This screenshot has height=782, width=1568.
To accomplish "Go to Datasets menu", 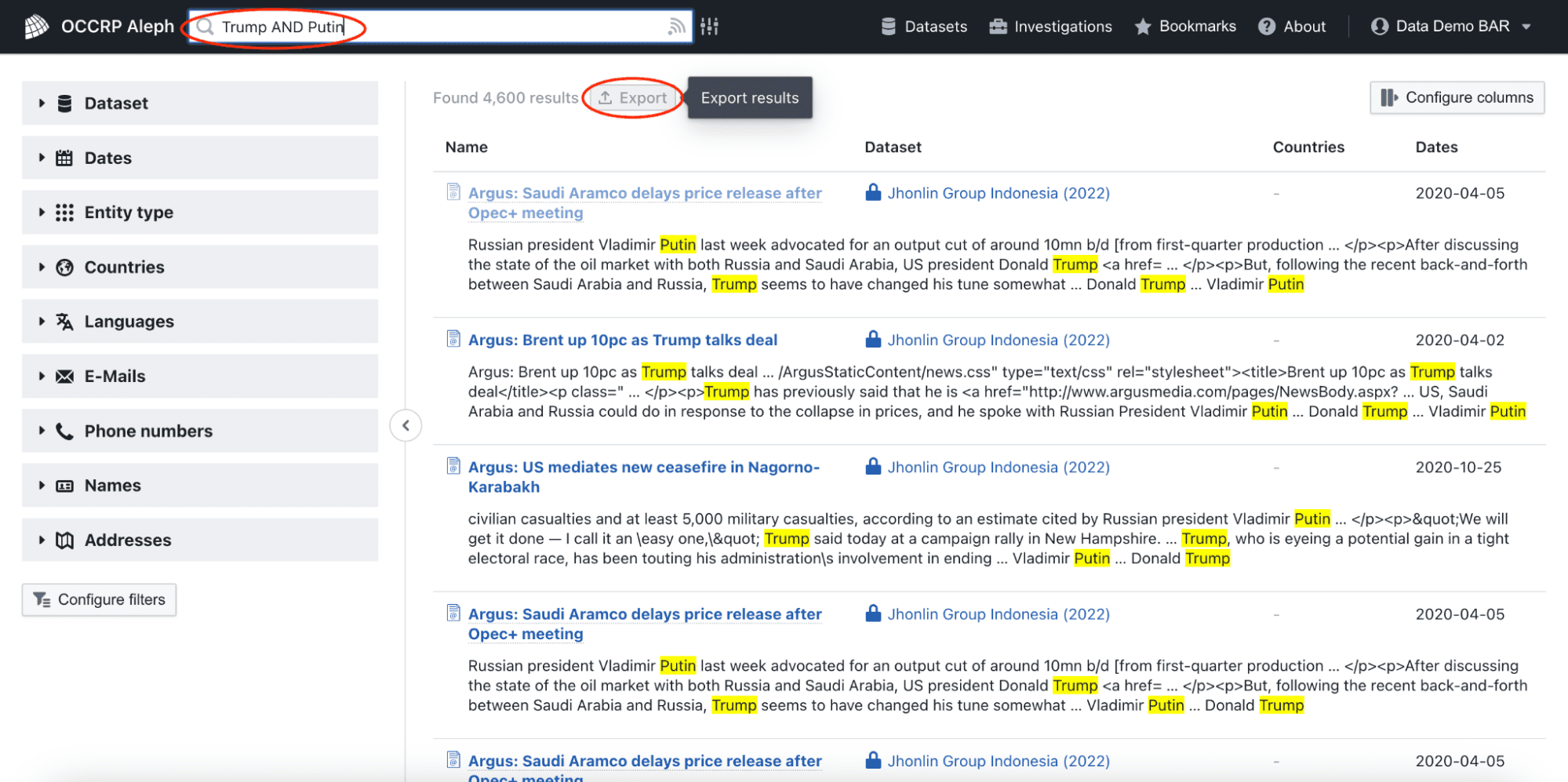I will (924, 27).
